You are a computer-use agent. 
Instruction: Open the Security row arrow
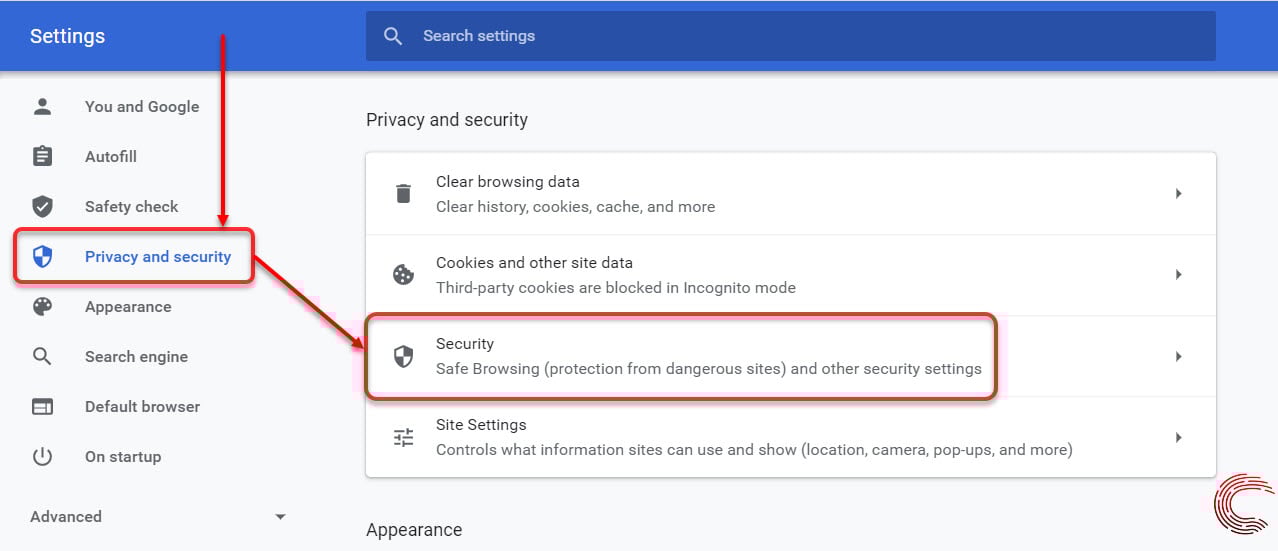click(1179, 356)
